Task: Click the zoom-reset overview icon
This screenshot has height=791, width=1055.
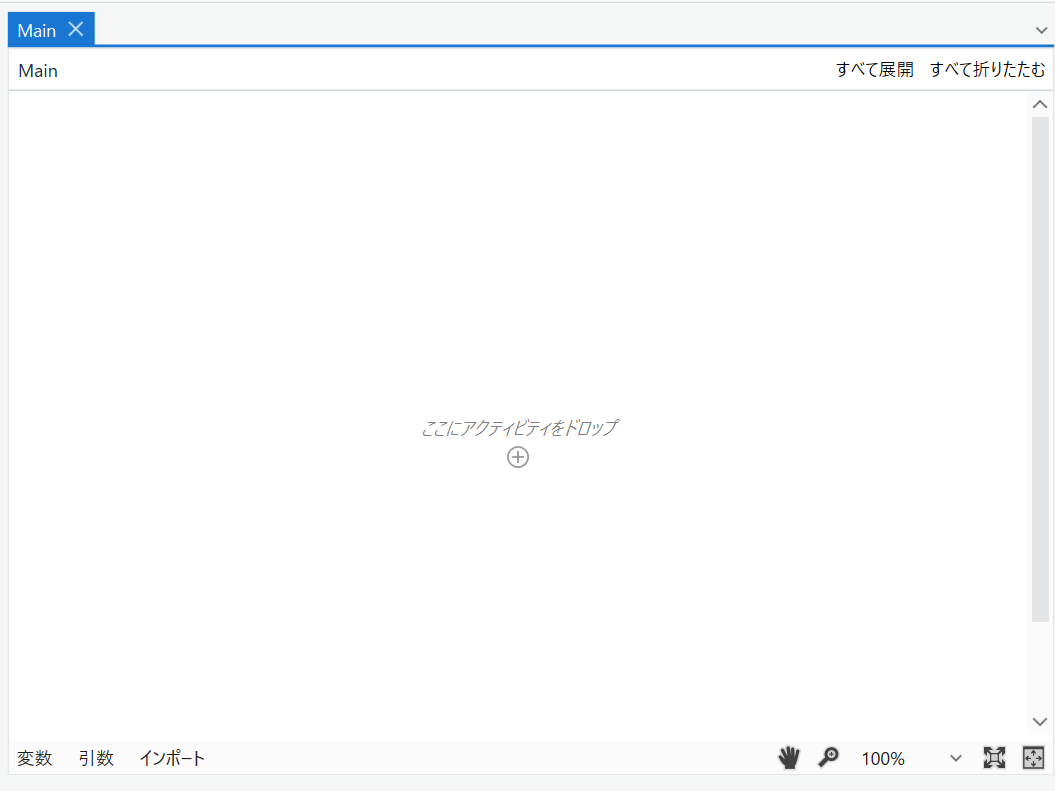Action: tap(994, 758)
